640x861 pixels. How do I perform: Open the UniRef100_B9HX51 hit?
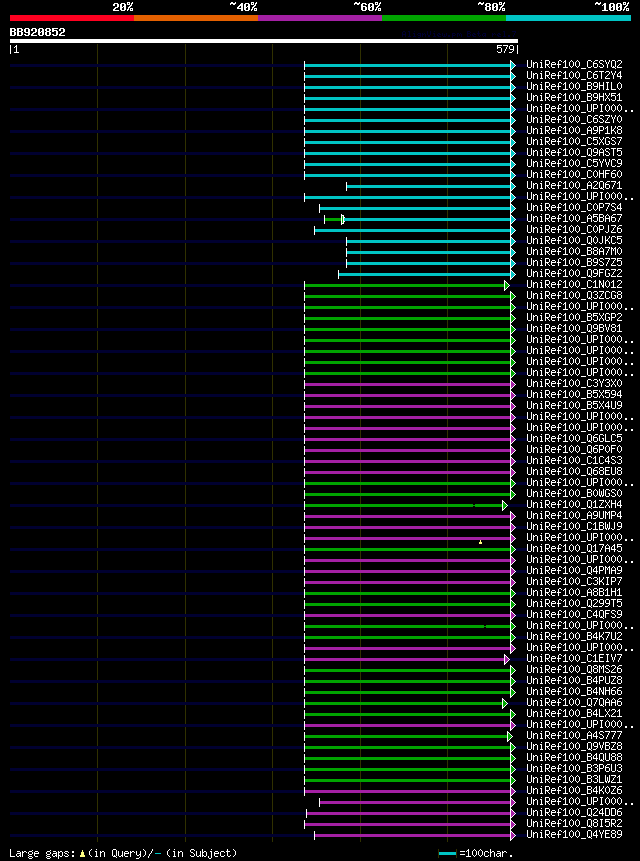(574, 98)
